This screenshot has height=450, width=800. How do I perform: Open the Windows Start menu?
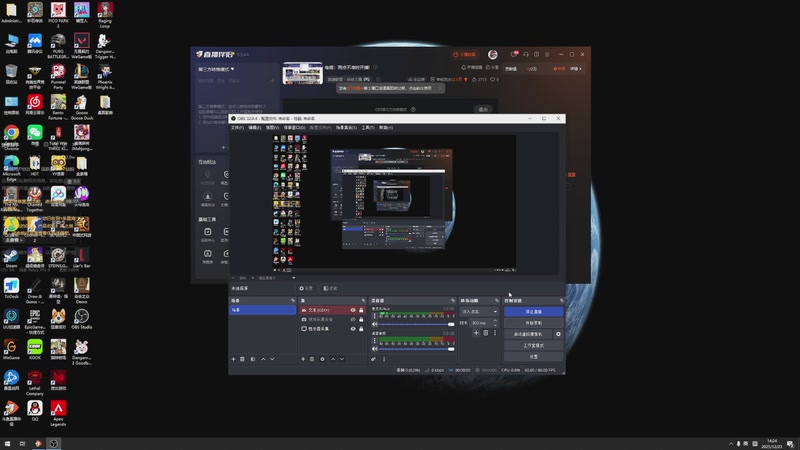point(7,443)
